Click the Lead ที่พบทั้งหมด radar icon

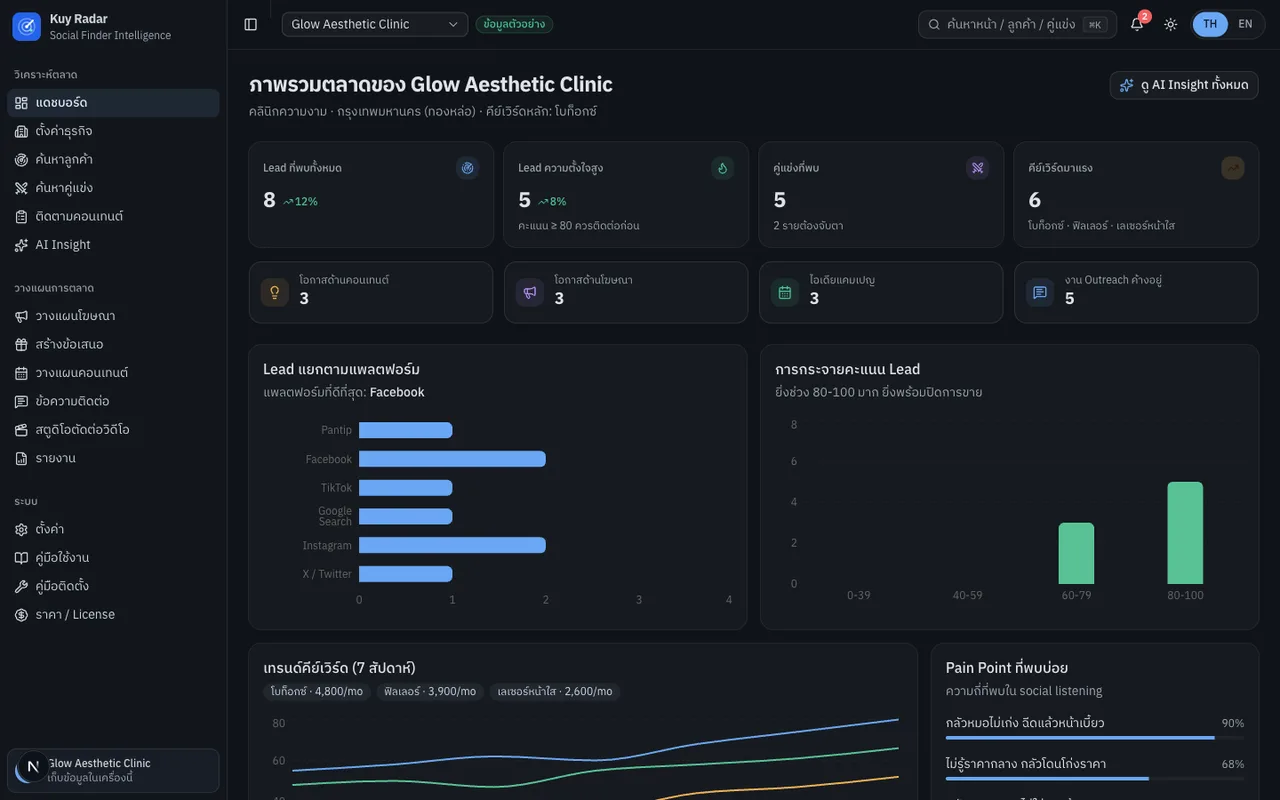tap(467, 168)
